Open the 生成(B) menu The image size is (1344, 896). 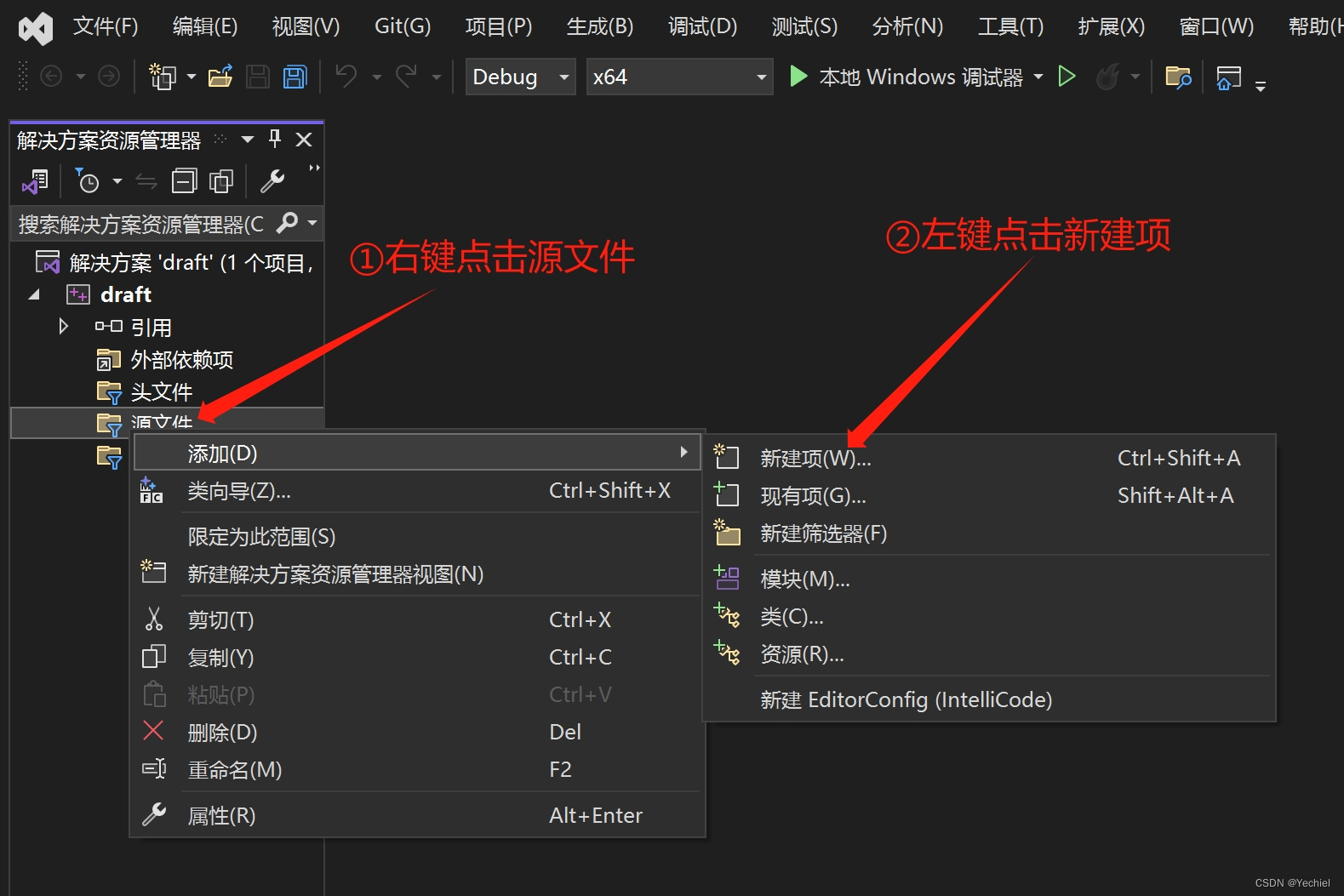(600, 26)
